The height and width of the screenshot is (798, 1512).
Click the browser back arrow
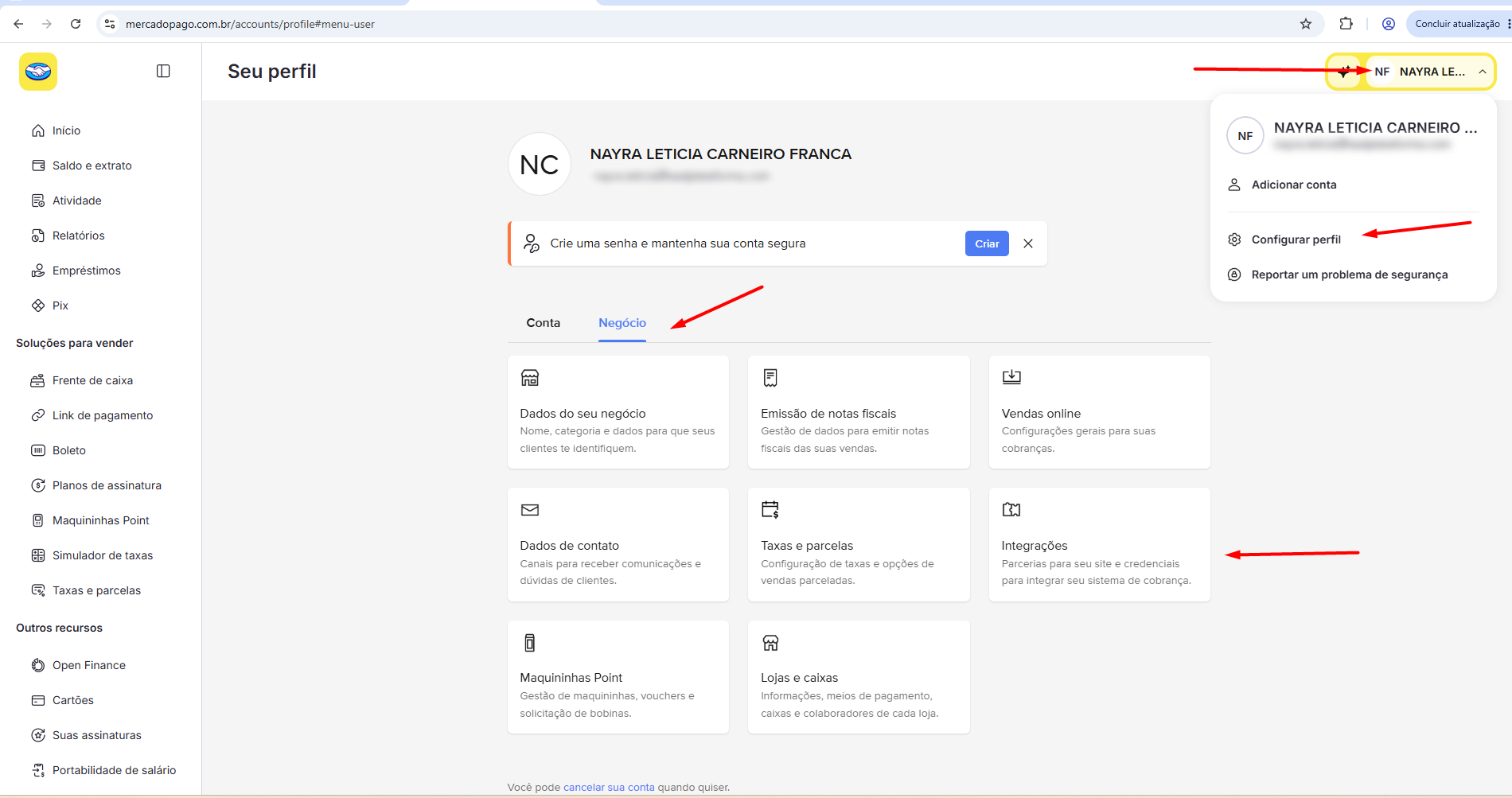pyautogui.click(x=18, y=24)
